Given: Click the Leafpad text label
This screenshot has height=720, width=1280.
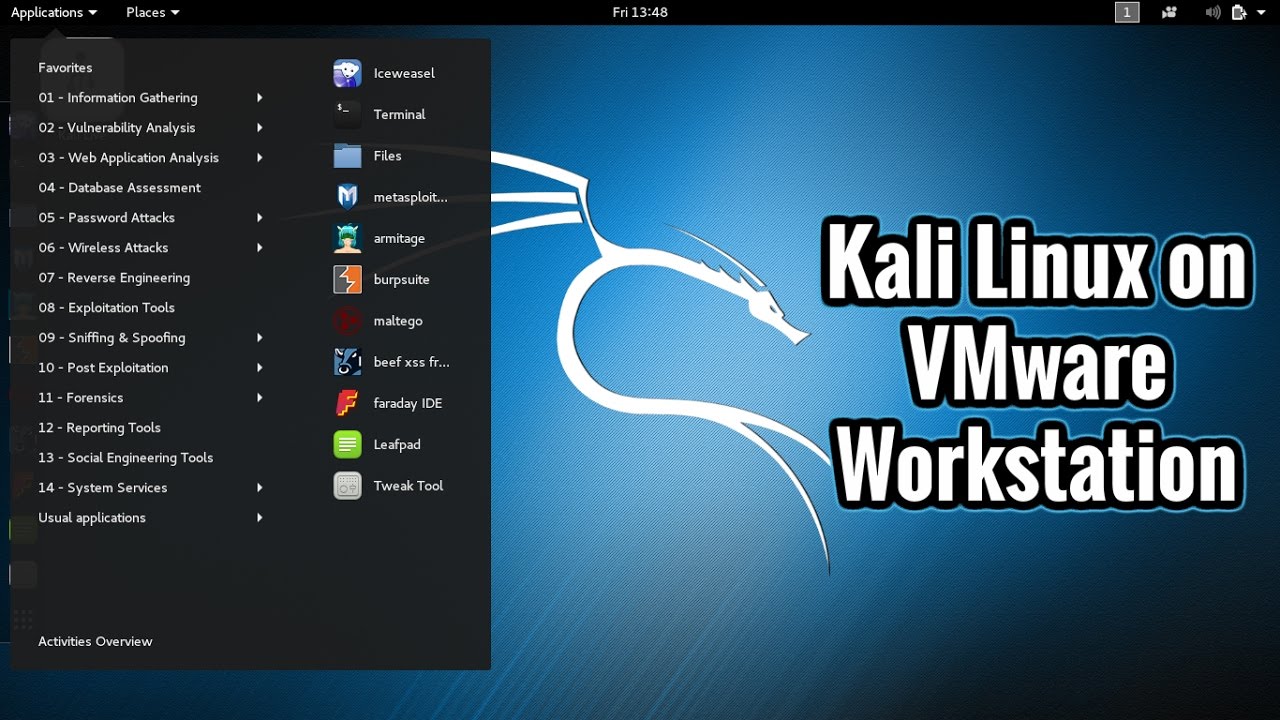Looking at the screenshot, I should point(397,445).
